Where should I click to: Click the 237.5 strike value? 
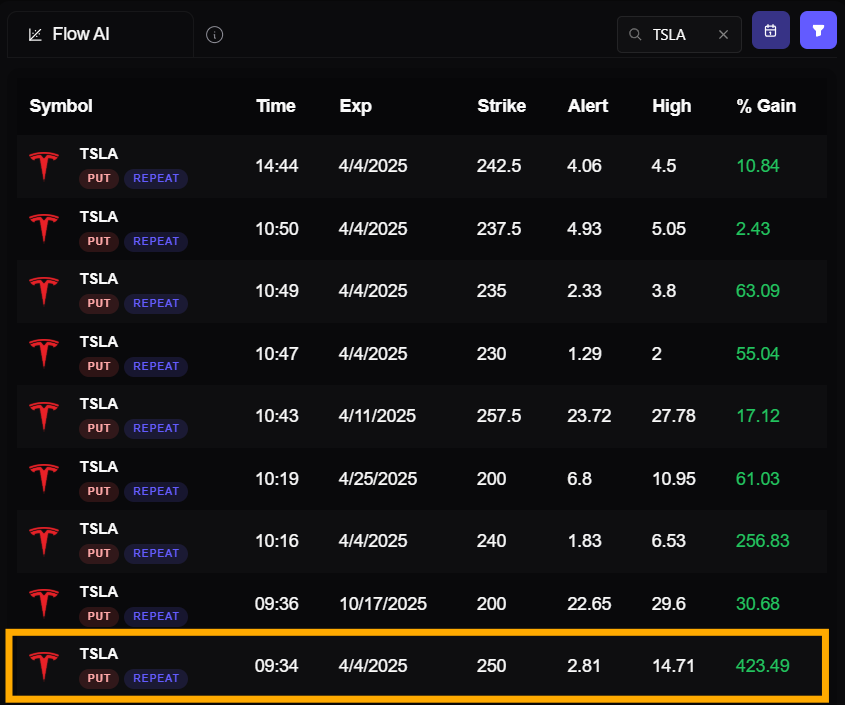[x=498, y=229]
